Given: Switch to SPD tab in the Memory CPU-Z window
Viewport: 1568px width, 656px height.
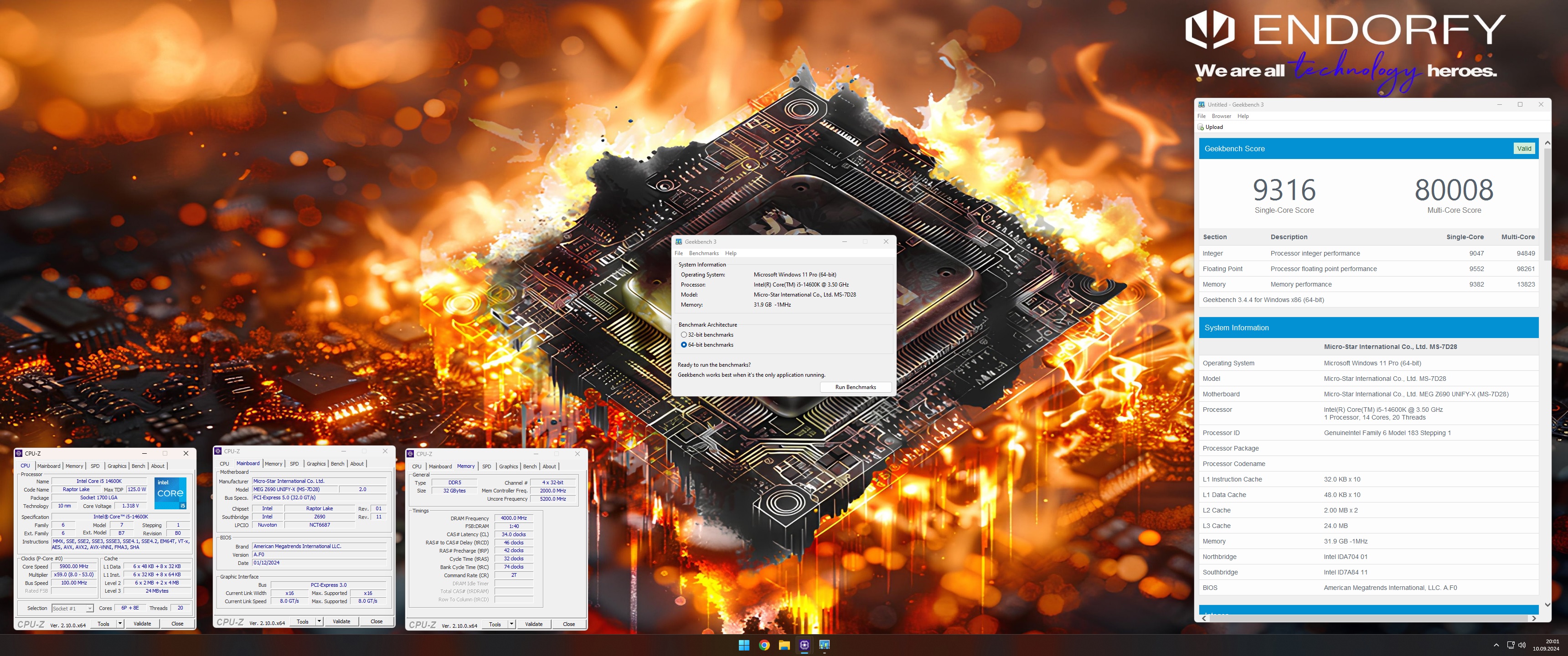Looking at the screenshot, I should pos(486,467).
